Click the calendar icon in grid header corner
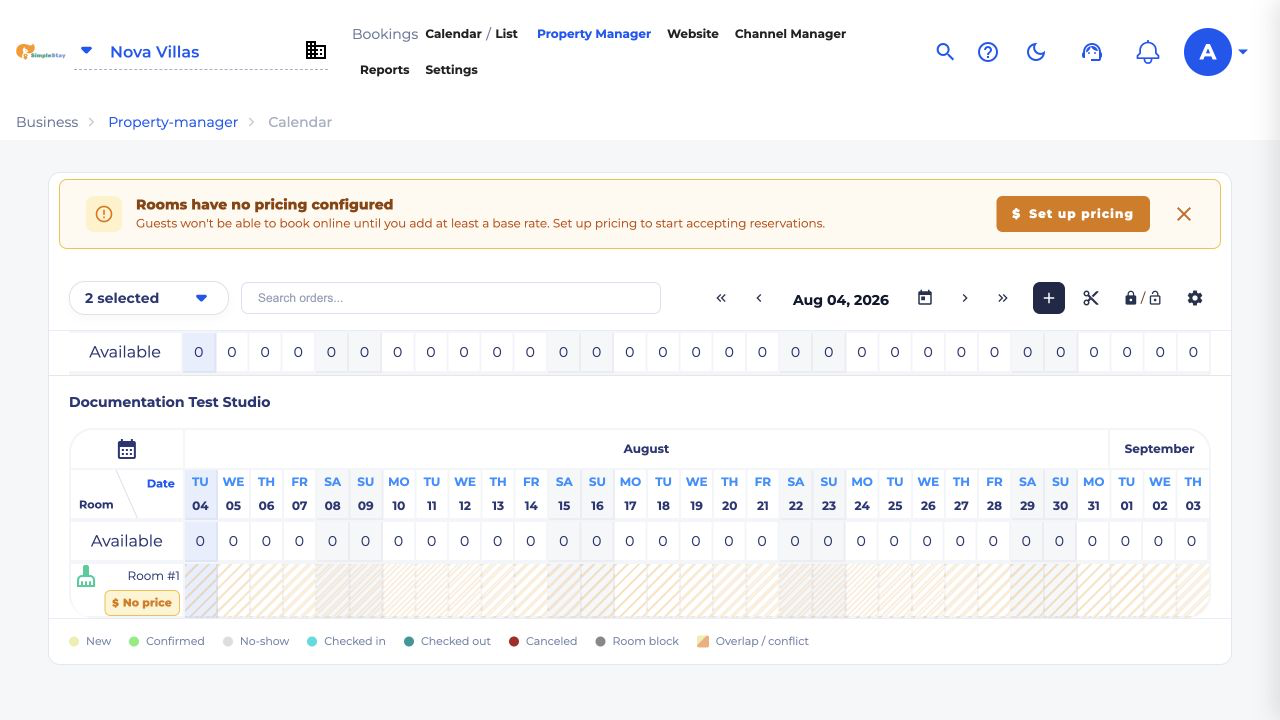 point(127,449)
